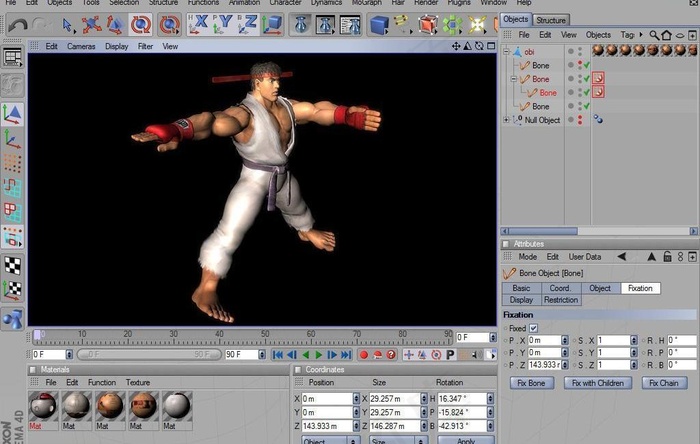
Task: Select the Model mode tool in left palette
Action: pyautogui.click(x=12, y=114)
